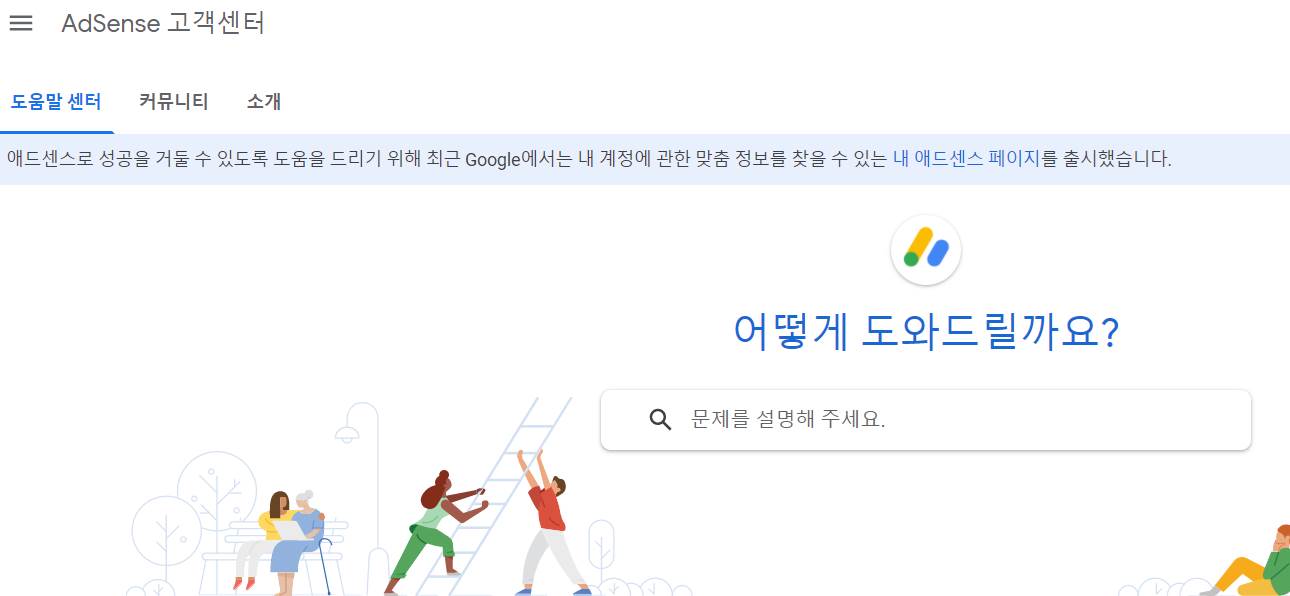This screenshot has width=1290, height=596.
Task: Click the AdSense 고객센터 title
Action: coord(163,23)
